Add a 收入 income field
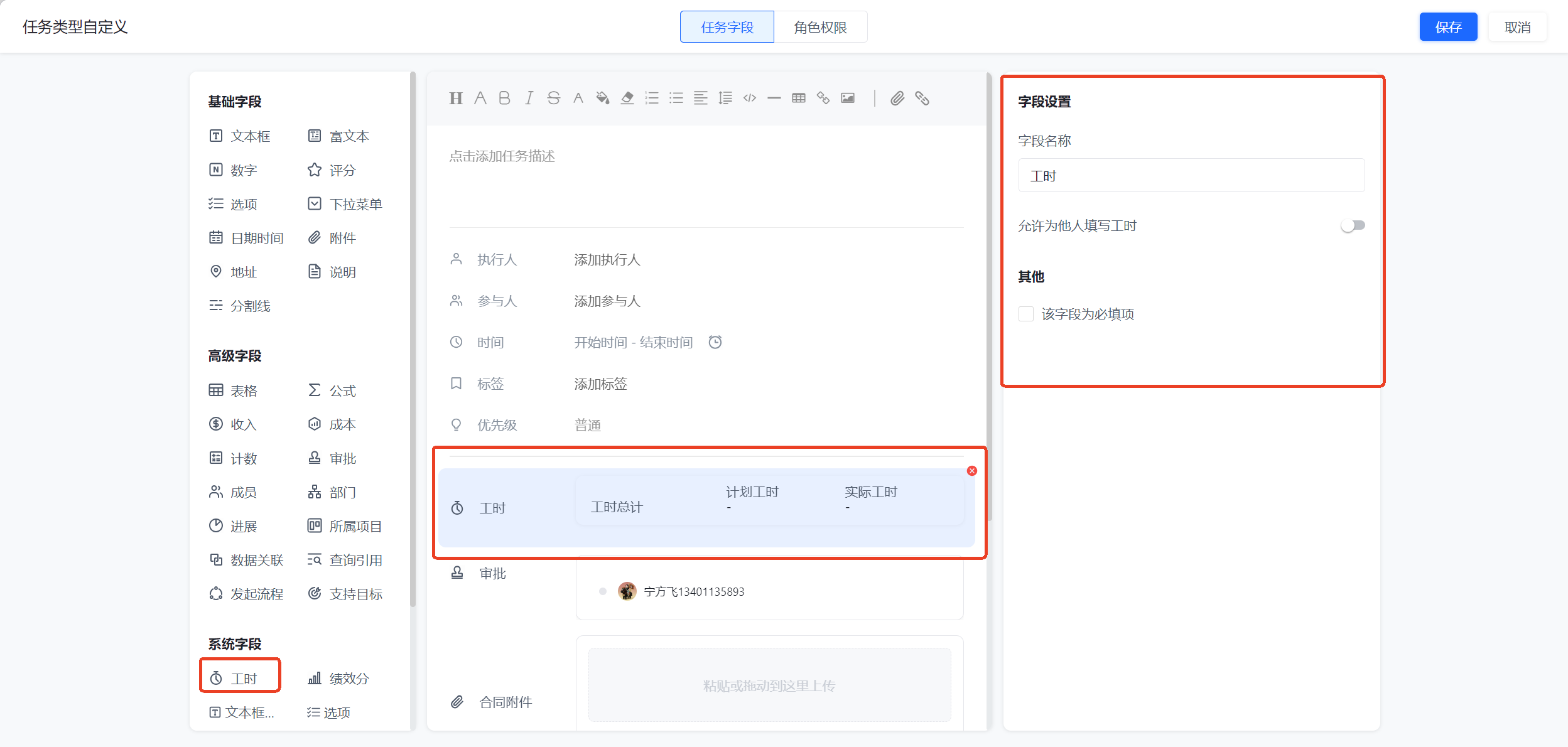 point(234,424)
